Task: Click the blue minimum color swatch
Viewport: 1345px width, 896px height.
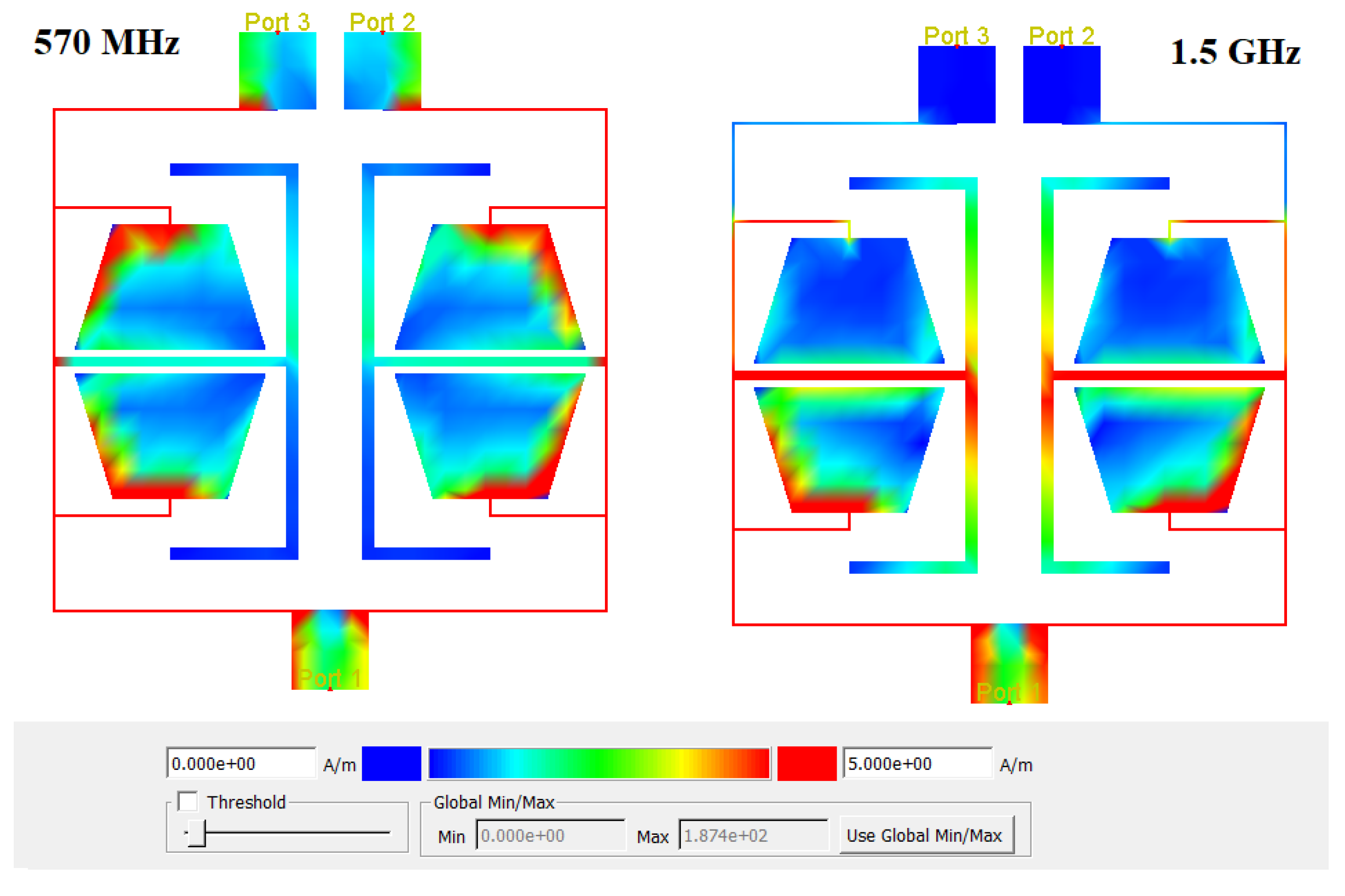Action: pos(391,764)
